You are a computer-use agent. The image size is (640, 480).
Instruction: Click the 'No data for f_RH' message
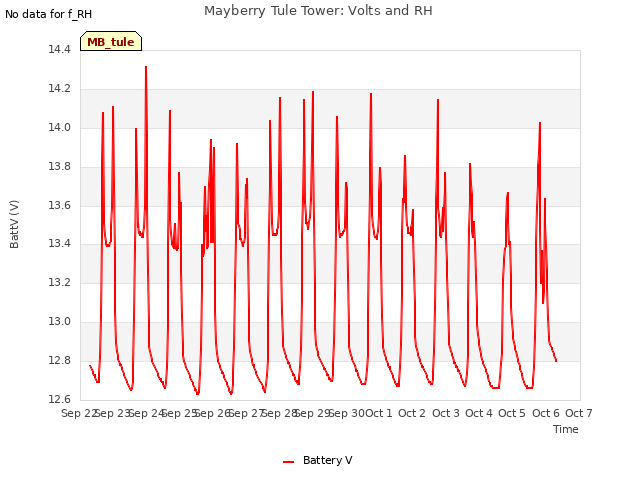49,14
